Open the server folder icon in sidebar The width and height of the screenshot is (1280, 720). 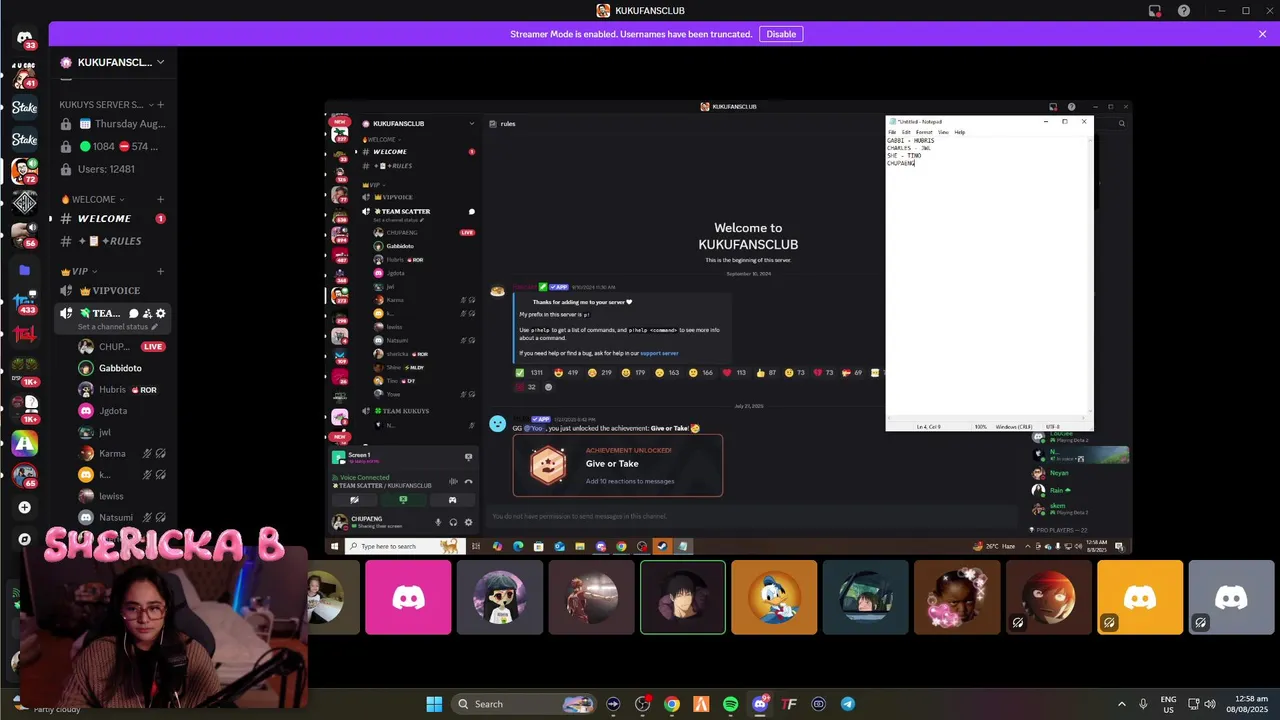tap(25, 270)
